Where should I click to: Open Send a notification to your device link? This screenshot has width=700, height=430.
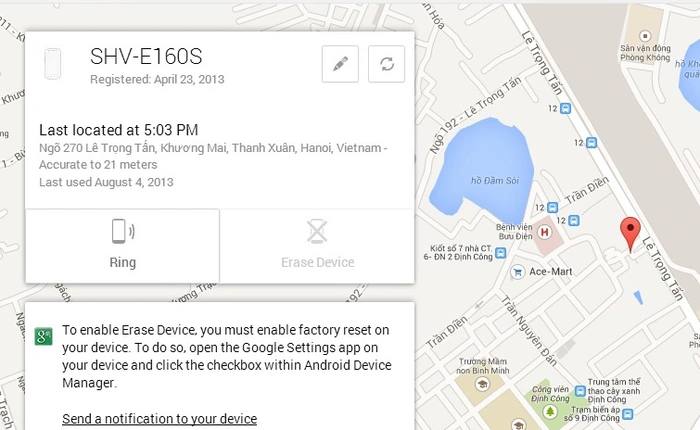coord(159,418)
